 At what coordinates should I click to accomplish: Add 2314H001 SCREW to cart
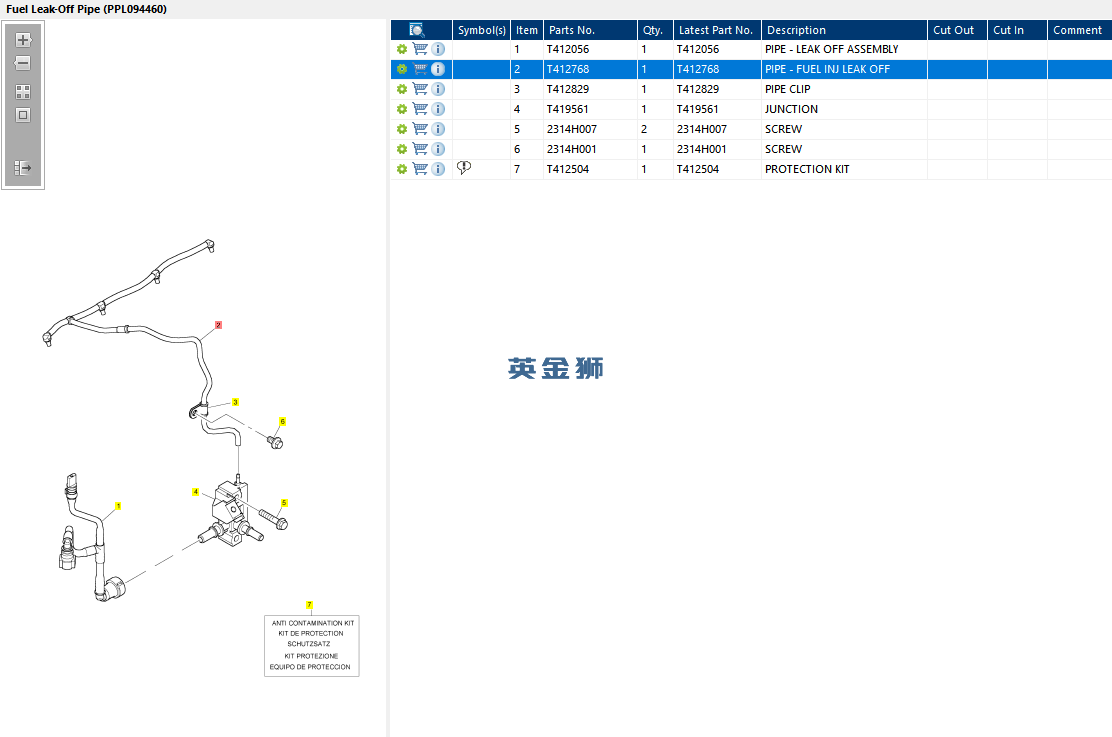coord(420,149)
